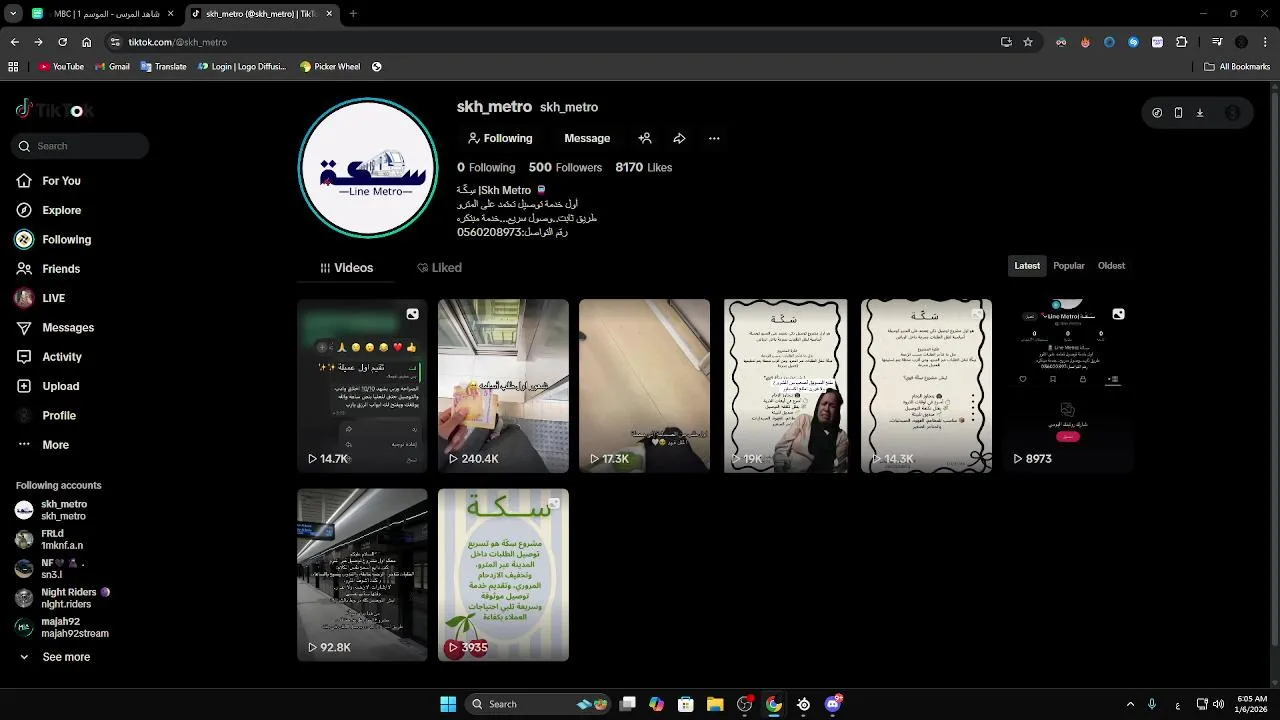
Task: Open 500 Followers list
Action: (x=565, y=167)
